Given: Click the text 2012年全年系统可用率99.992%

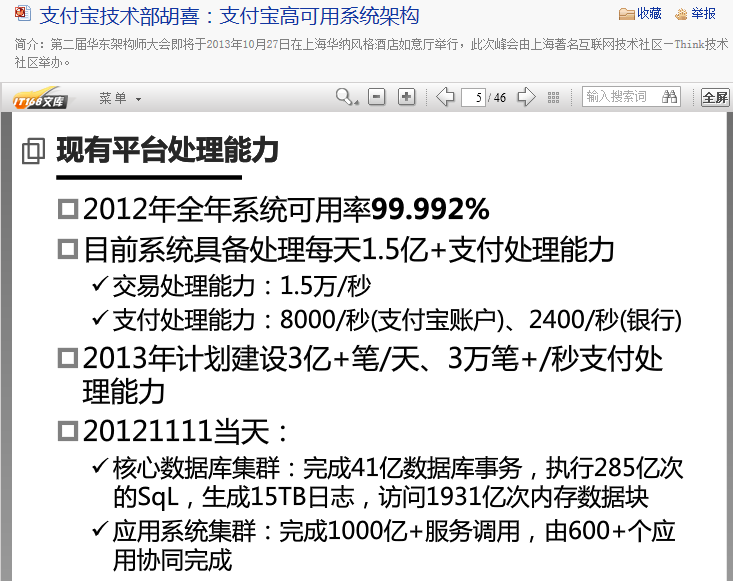Looking at the screenshot, I should (x=286, y=209).
